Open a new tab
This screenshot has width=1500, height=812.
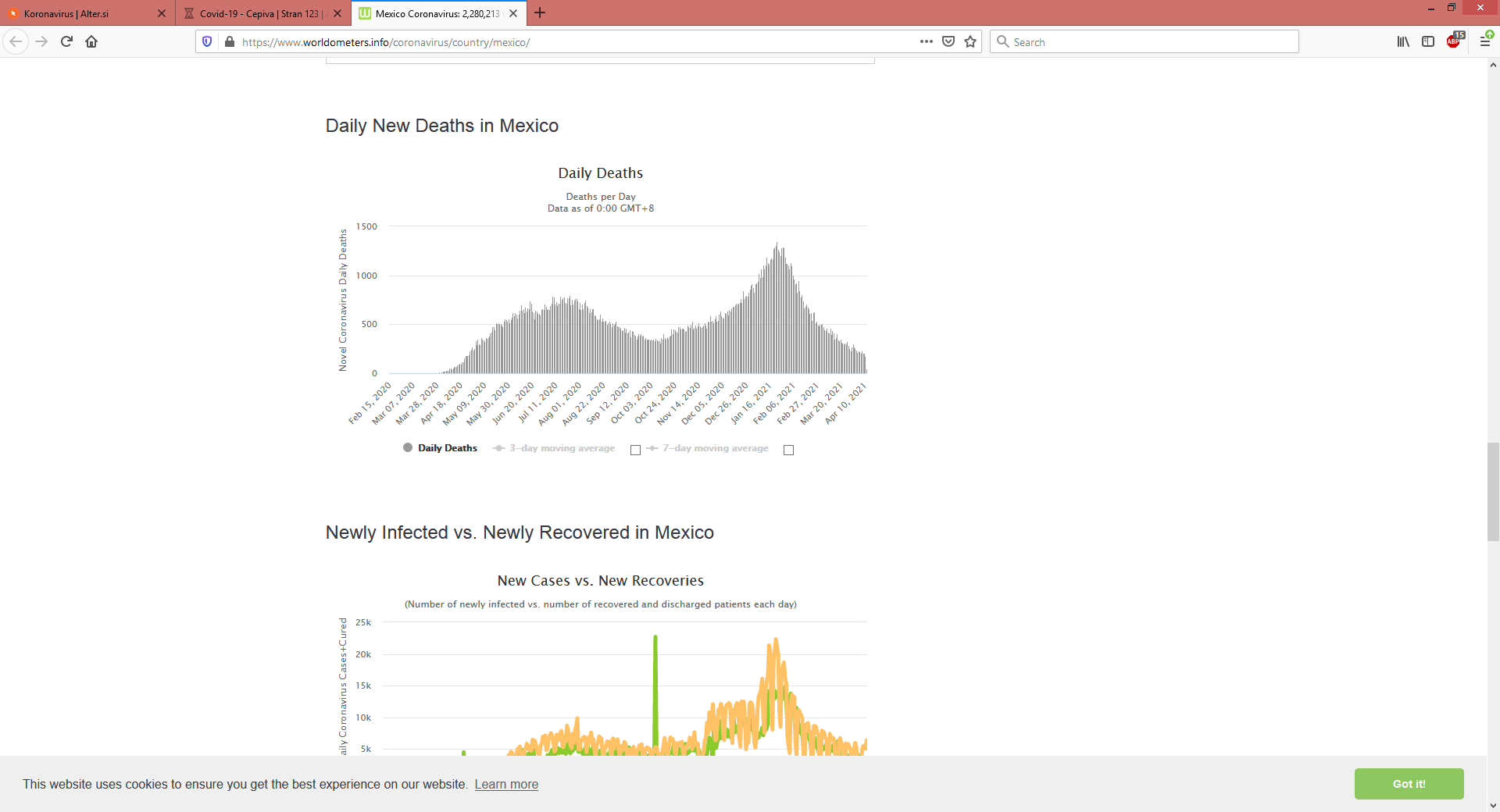[x=540, y=13]
